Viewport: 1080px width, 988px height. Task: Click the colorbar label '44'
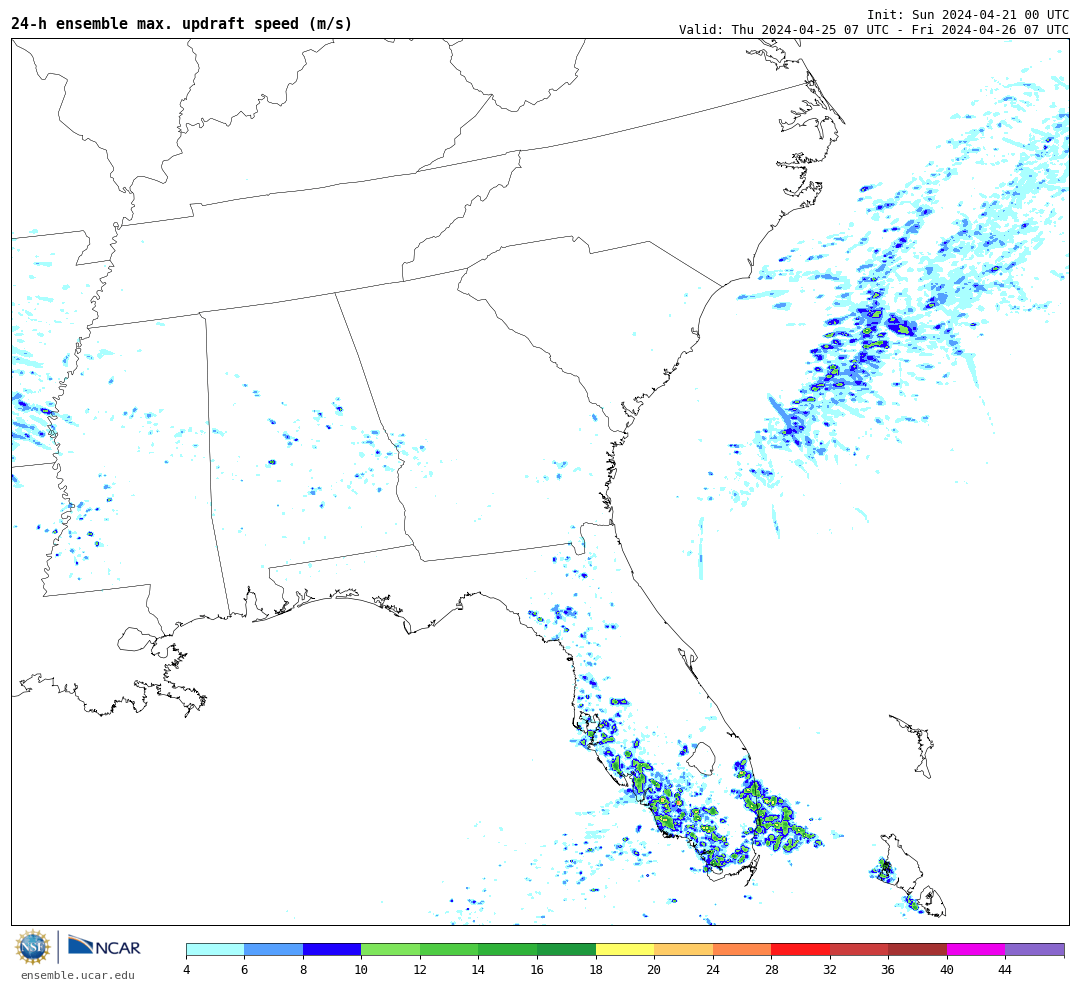click(x=1005, y=970)
